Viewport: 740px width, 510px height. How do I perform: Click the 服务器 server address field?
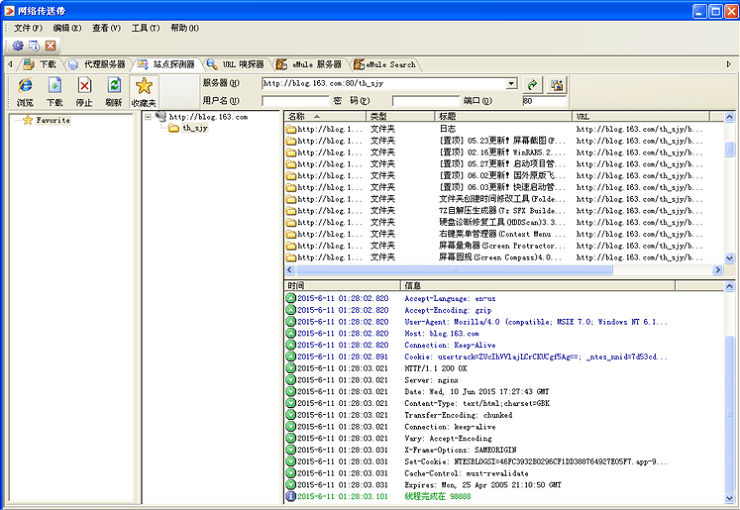pos(385,84)
